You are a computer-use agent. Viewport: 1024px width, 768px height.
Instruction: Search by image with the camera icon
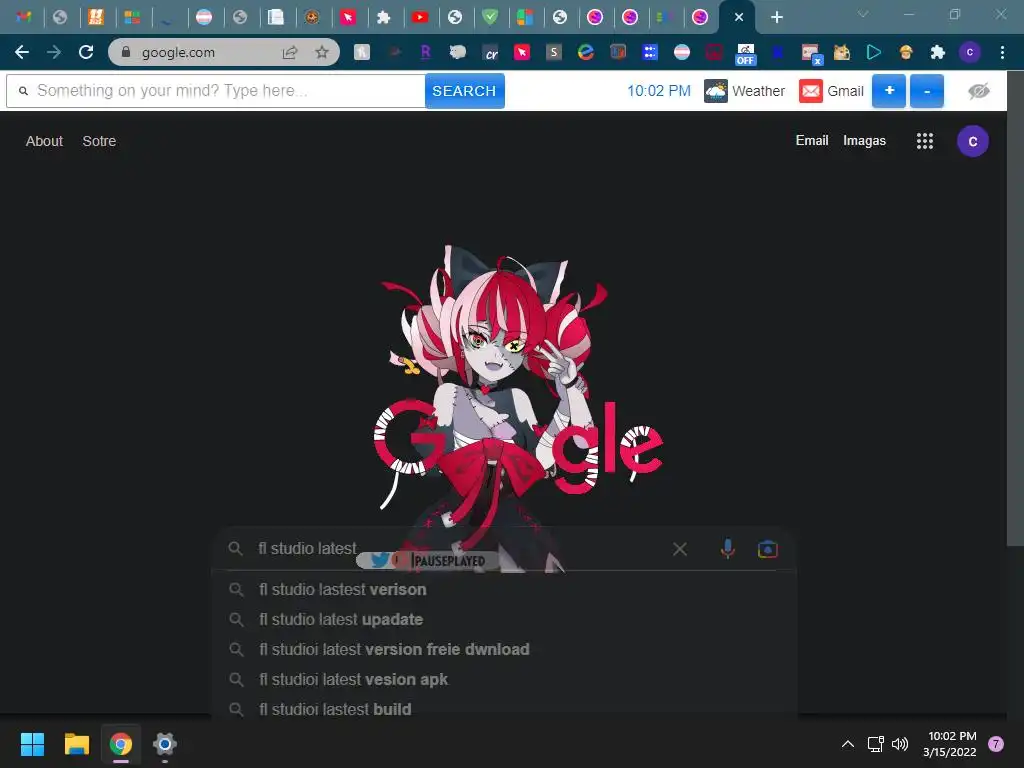pyautogui.click(x=767, y=549)
